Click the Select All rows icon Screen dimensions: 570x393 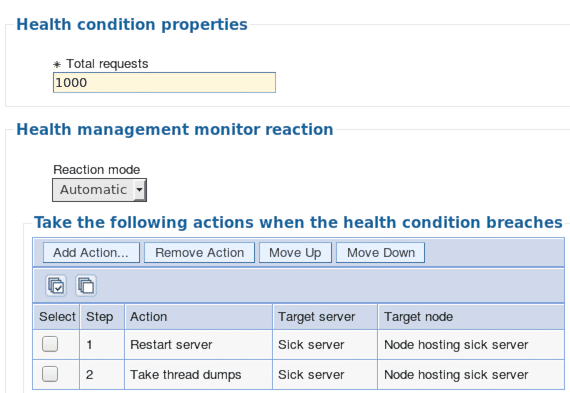(56, 285)
